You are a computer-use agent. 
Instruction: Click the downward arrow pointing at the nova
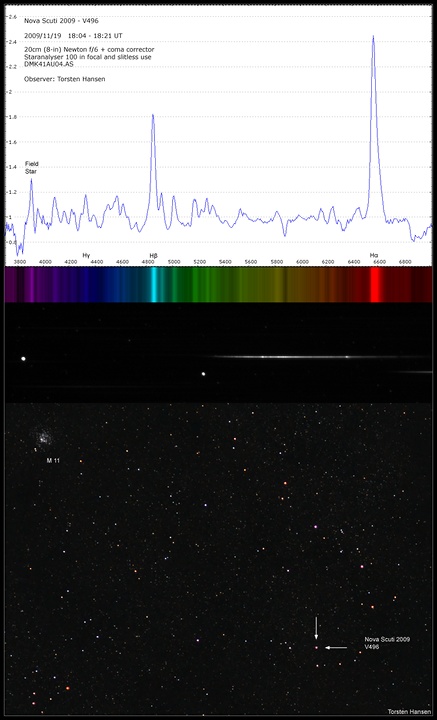tap(316, 628)
